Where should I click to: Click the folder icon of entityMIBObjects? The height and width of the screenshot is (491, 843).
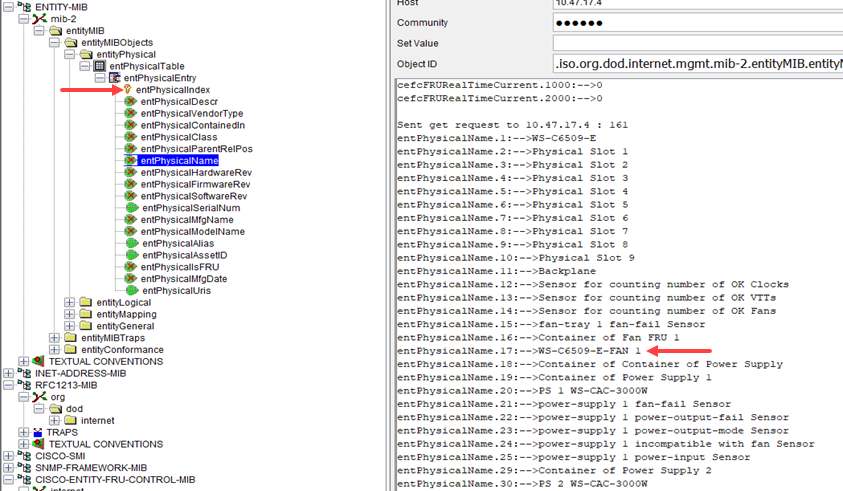click(x=70, y=42)
